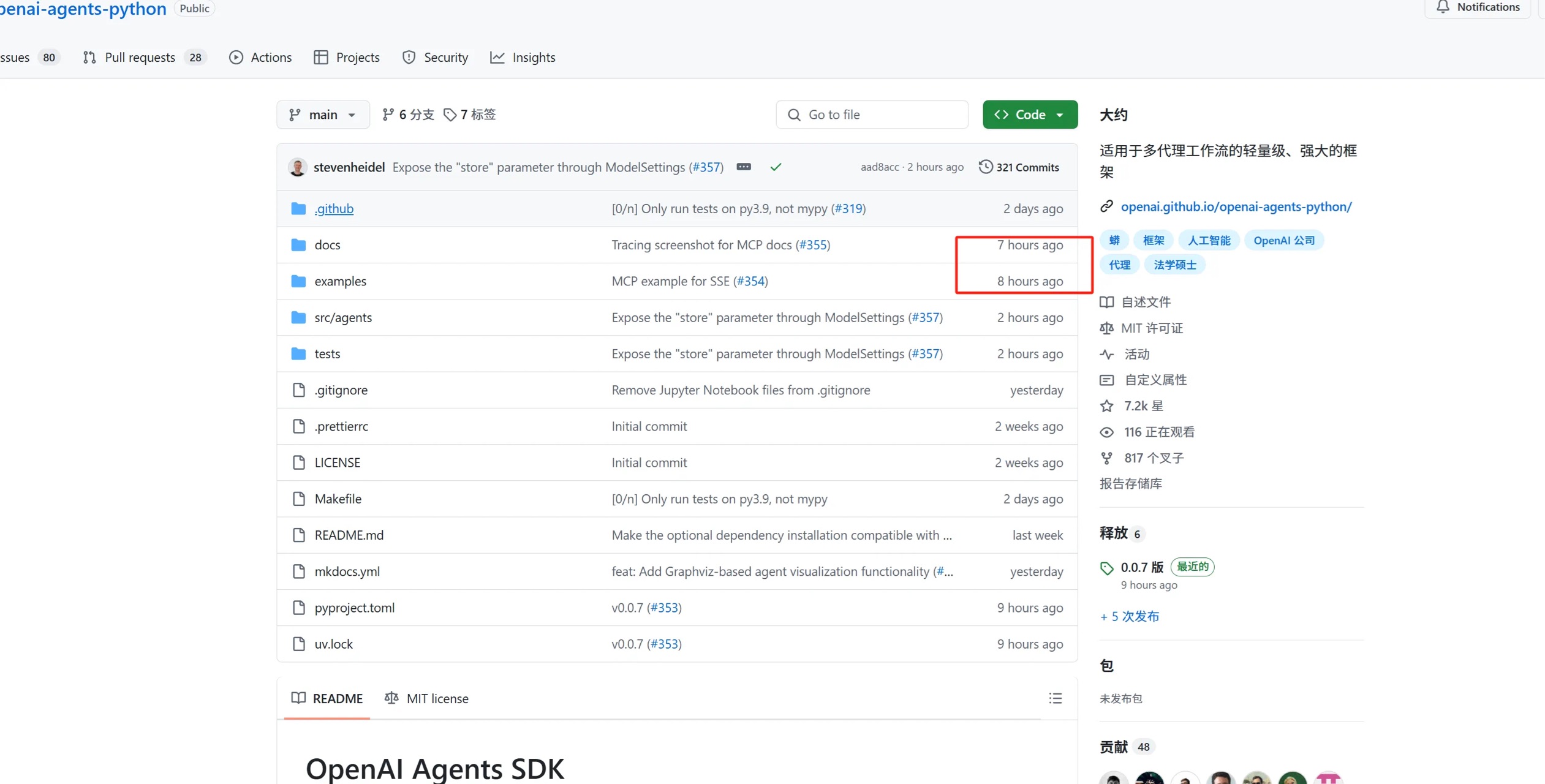Click the tag icon beside 7 标签
Image resolution: width=1545 pixels, height=784 pixels.
point(451,114)
